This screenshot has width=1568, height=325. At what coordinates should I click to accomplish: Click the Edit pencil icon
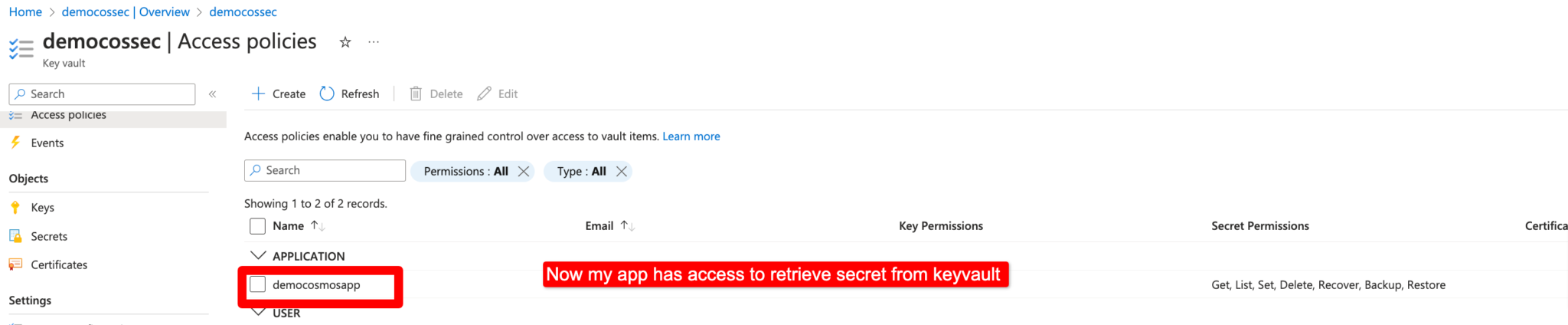[484, 94]
